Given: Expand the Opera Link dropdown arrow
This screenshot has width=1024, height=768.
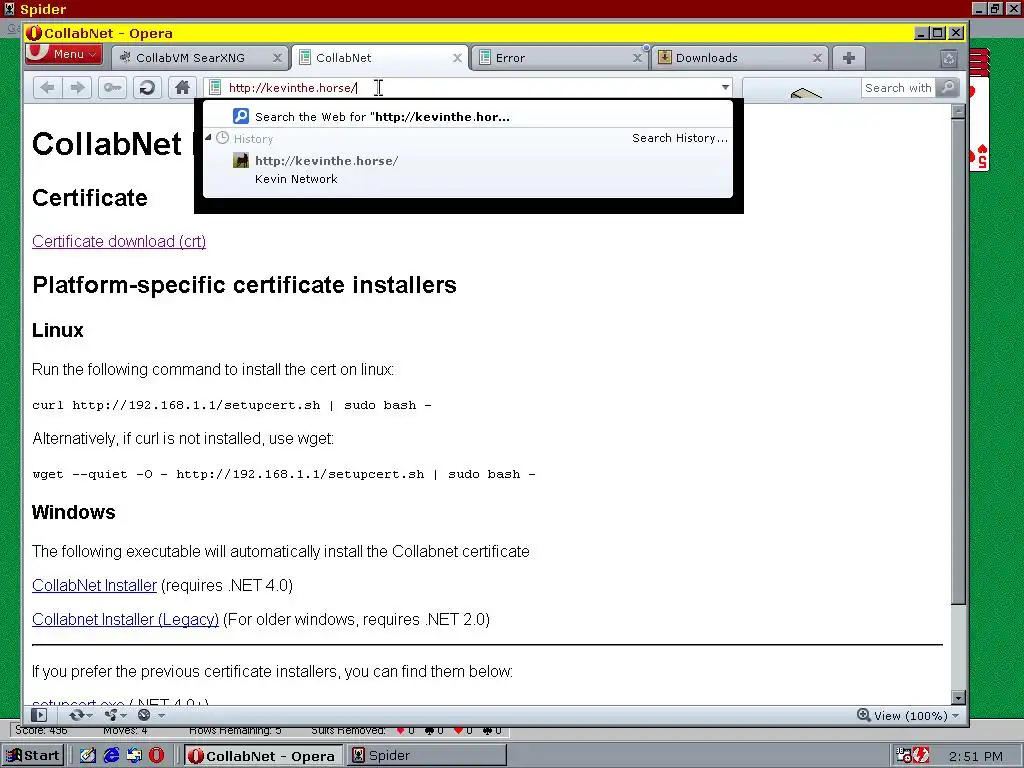Looking at the screenshot, I should (x=89, y=716).
